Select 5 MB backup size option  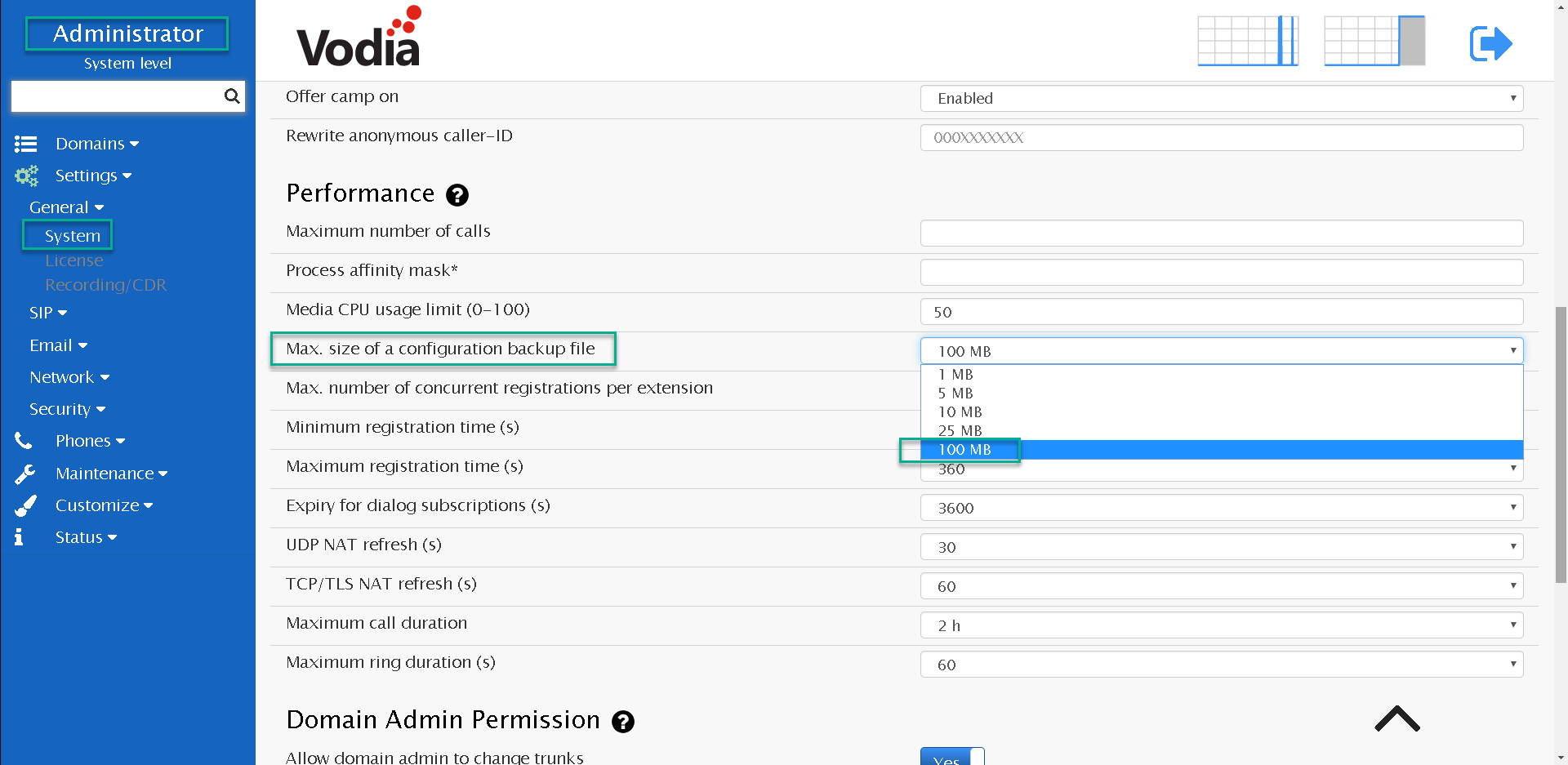tap(1222, 394)
